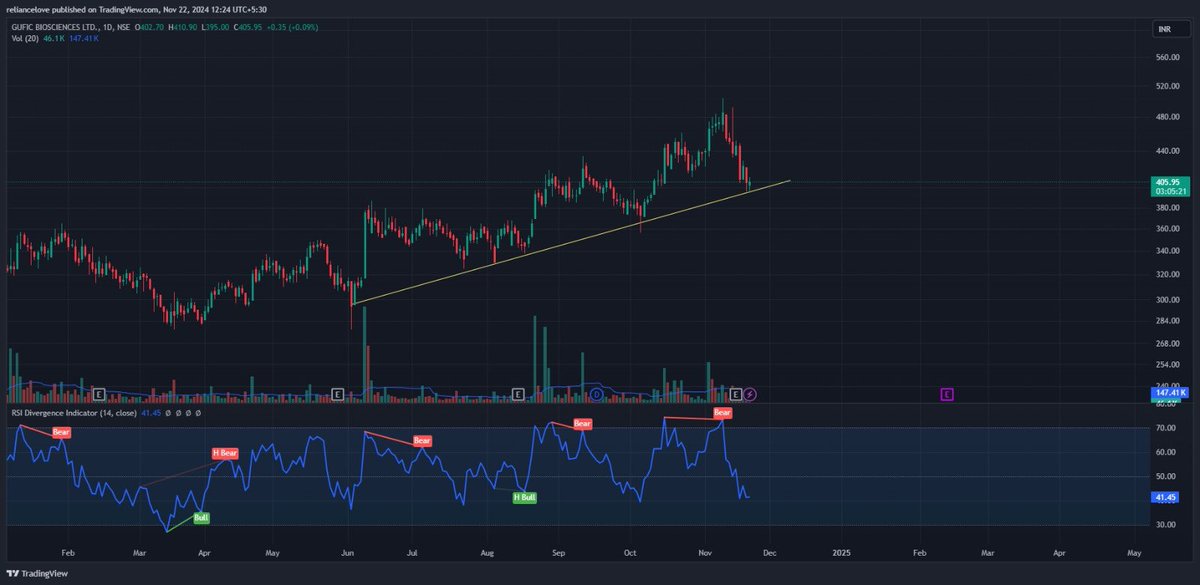Click the purple lightning bolt marker

pos(750,394)
